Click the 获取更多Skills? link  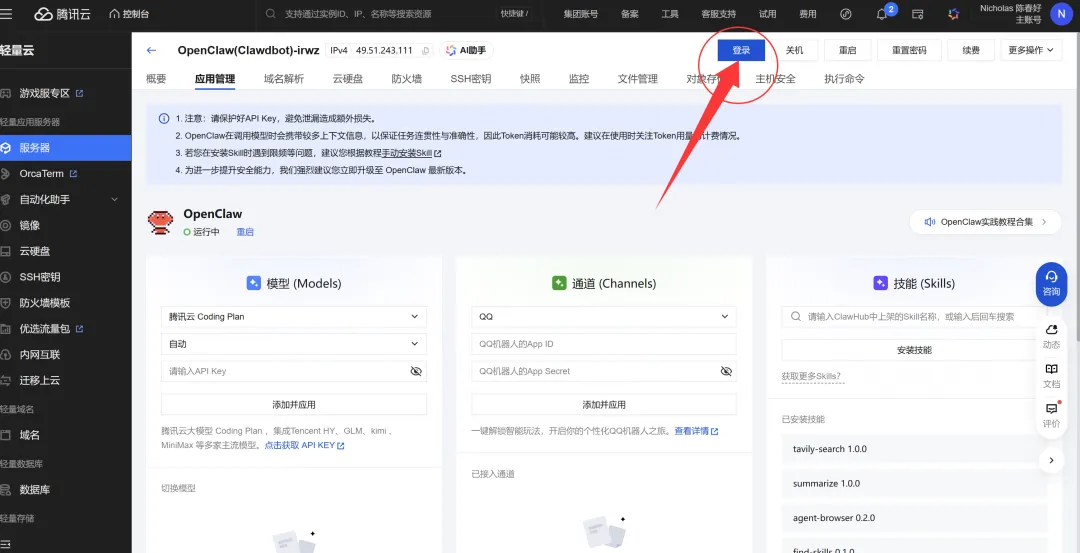[811, 376]
